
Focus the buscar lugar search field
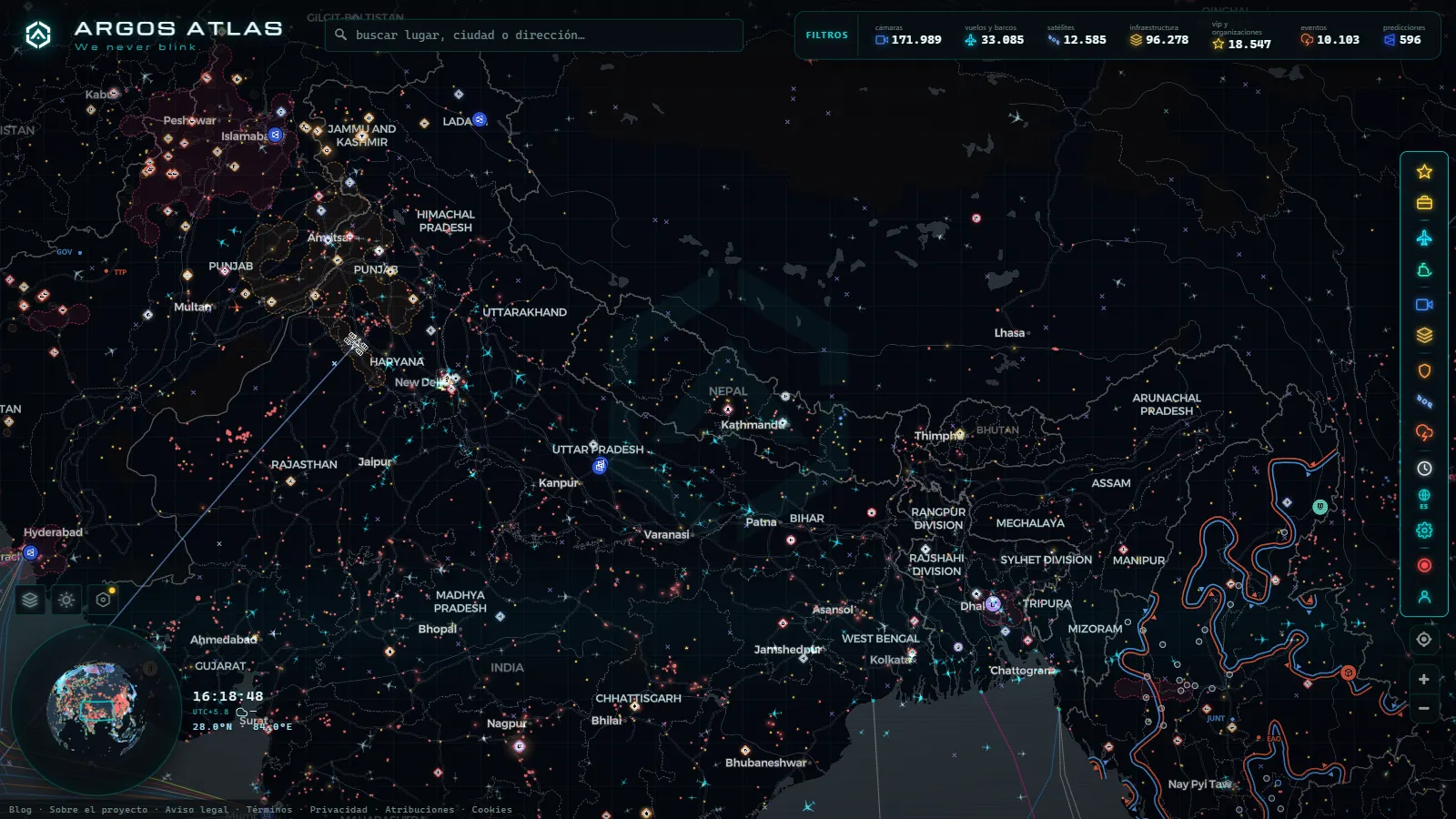tap(534, 35)
